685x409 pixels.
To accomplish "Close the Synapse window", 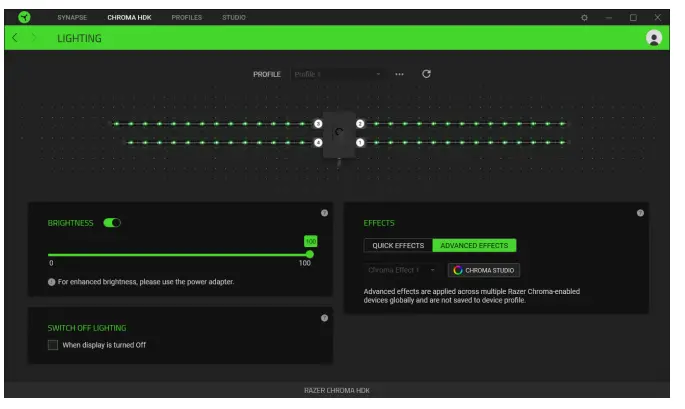I will click(657, 17).
